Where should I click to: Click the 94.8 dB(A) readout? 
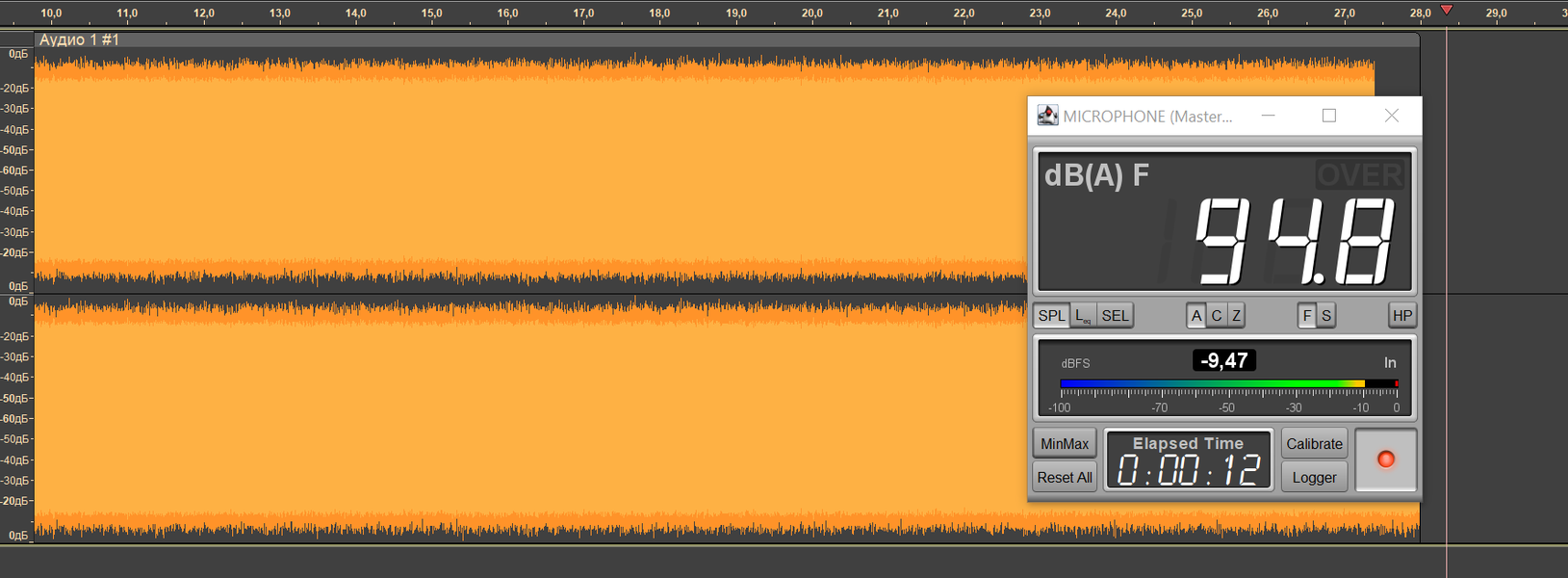(x=1294, y=241)
